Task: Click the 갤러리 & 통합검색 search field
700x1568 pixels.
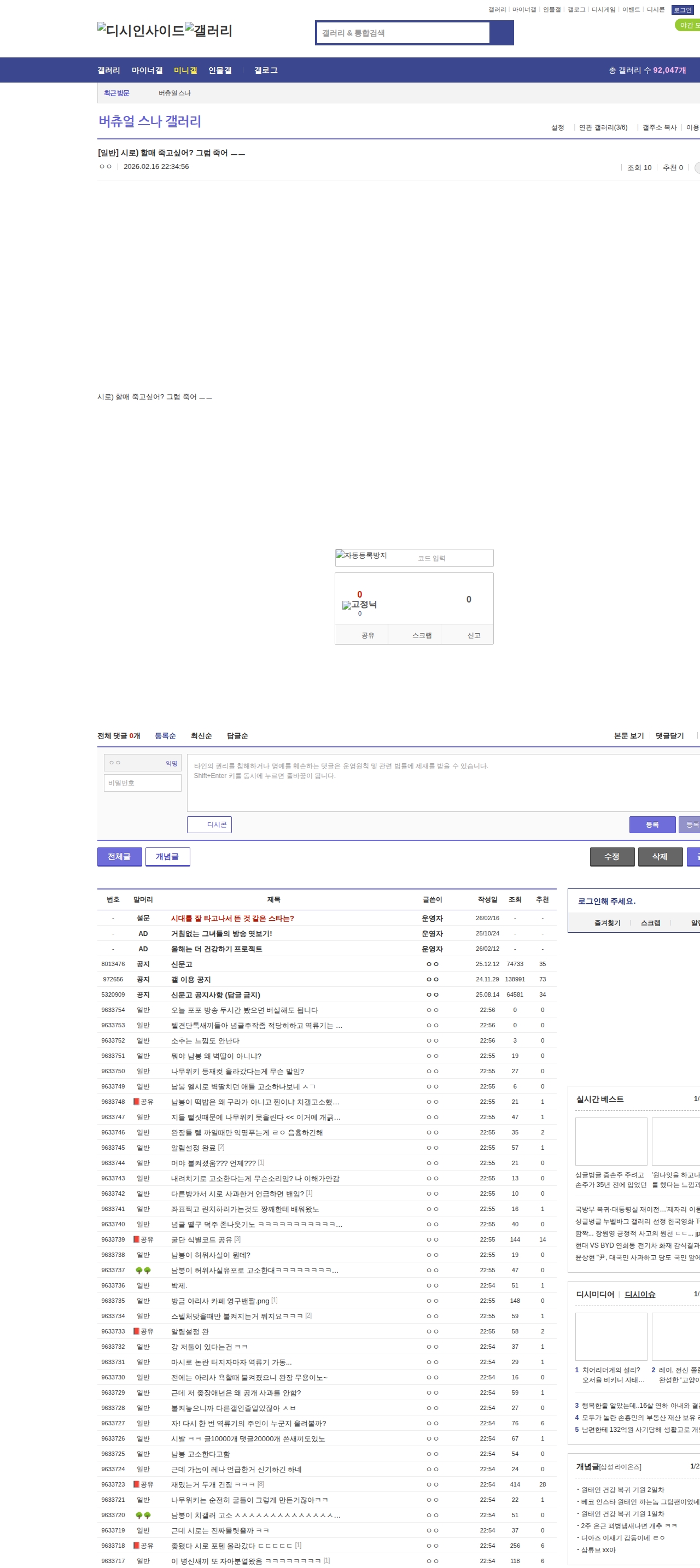Action: [403, 33]
